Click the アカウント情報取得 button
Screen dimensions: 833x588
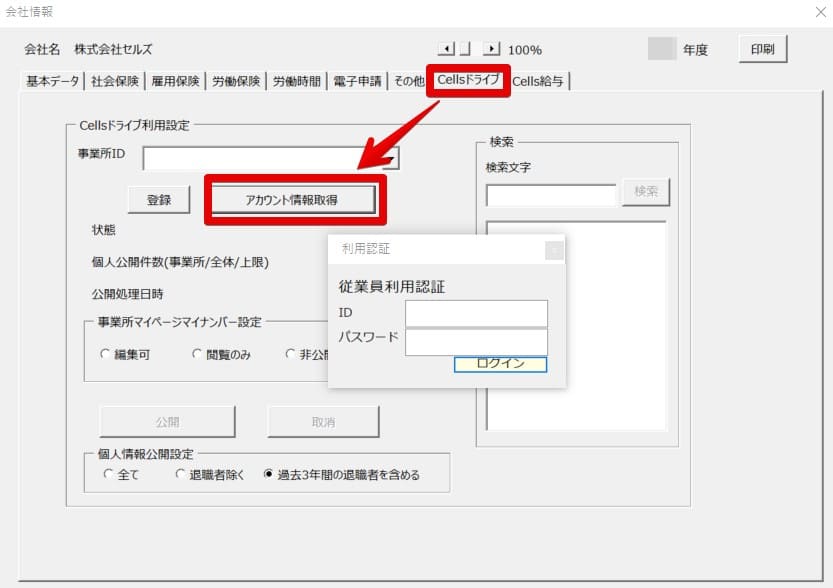(x=292, y=200)
